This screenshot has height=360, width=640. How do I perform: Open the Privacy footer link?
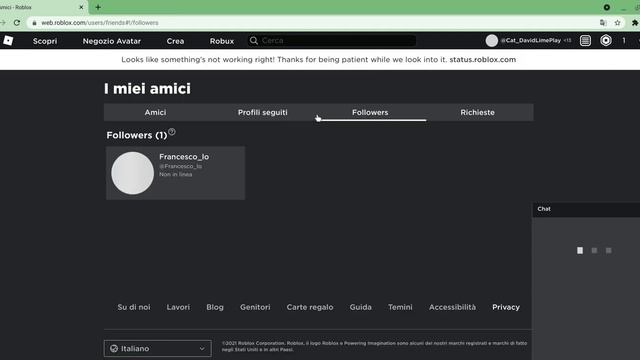click(x=506, y=307)
